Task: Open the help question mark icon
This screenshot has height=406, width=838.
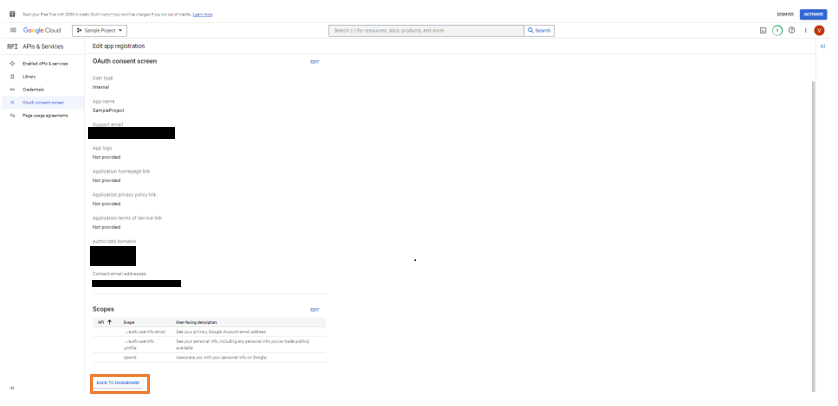Action: (791, 31)
